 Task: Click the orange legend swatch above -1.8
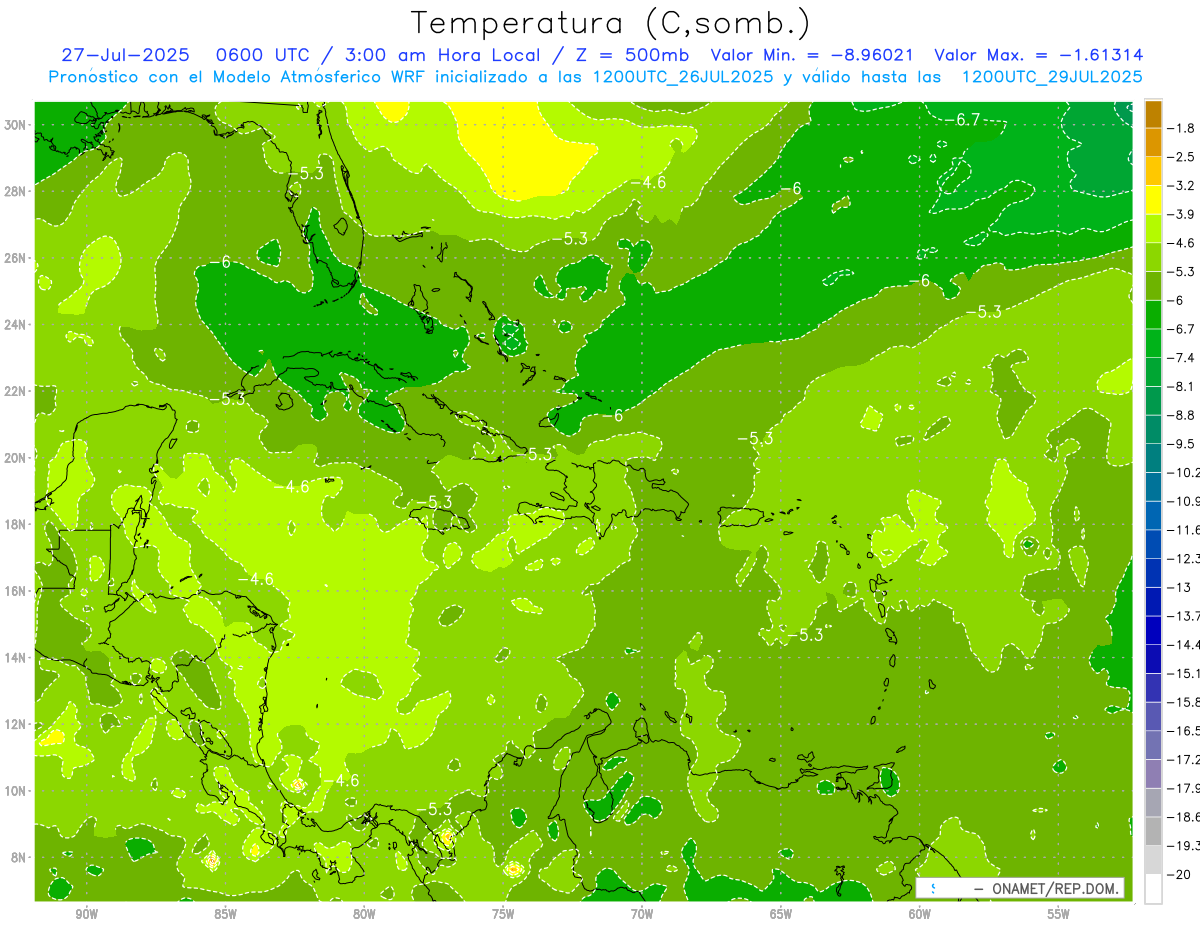1153,114
